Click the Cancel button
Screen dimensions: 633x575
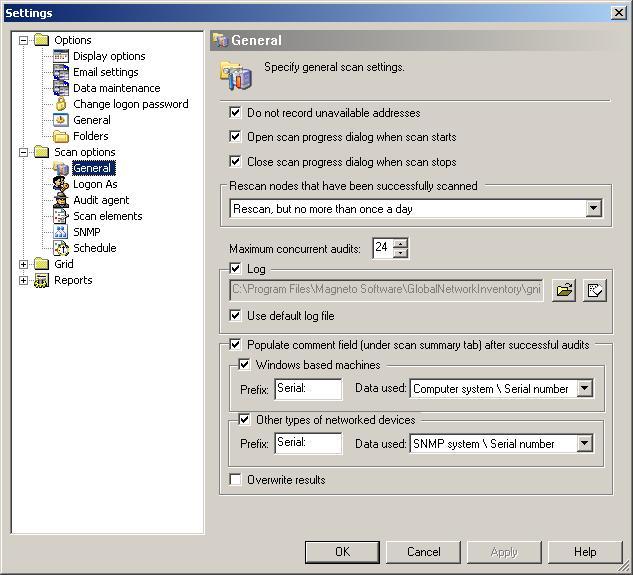tap(423, 552)
